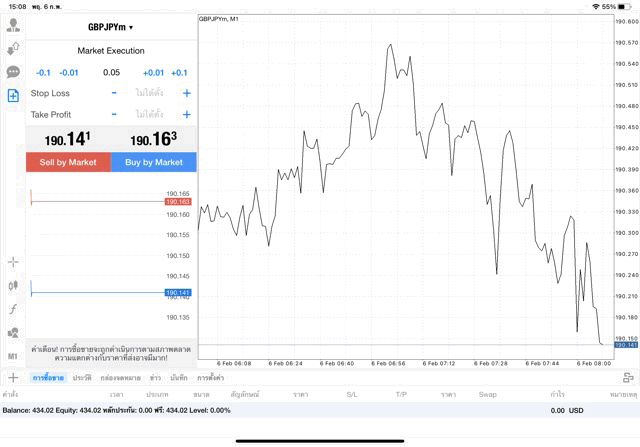Image resolution: width=640 pixels, height=447 pixels.
Task: Open the Market Execution order type selector
Action: (x=111, y=51)
